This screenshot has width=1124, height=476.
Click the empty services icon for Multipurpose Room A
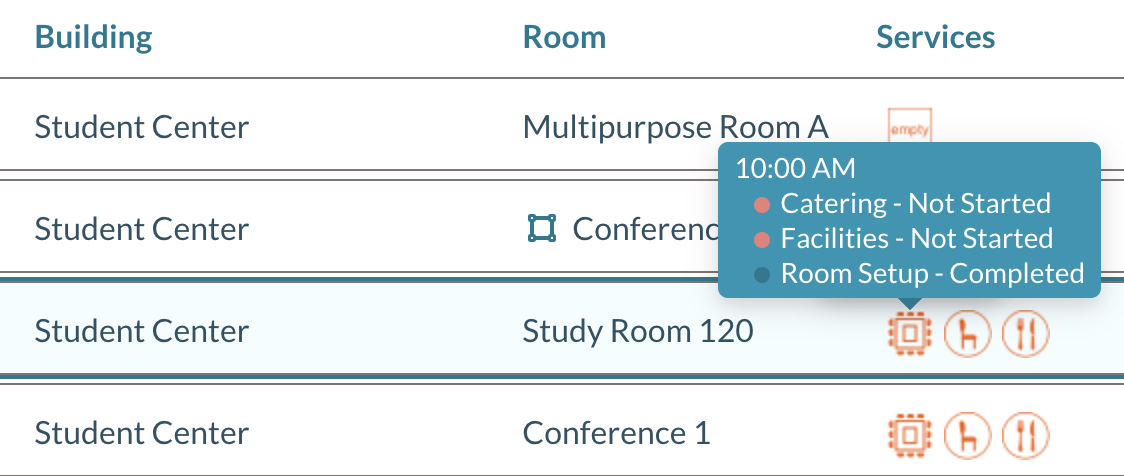pyautogui.click(x=910, y=128)
